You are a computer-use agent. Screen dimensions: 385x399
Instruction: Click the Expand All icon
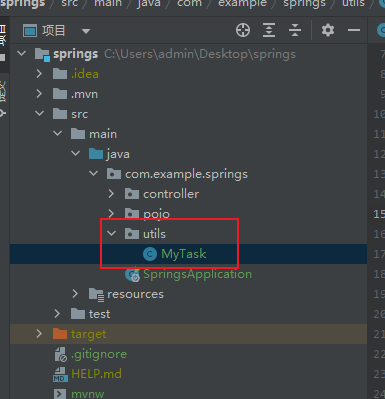pos(269,30)
